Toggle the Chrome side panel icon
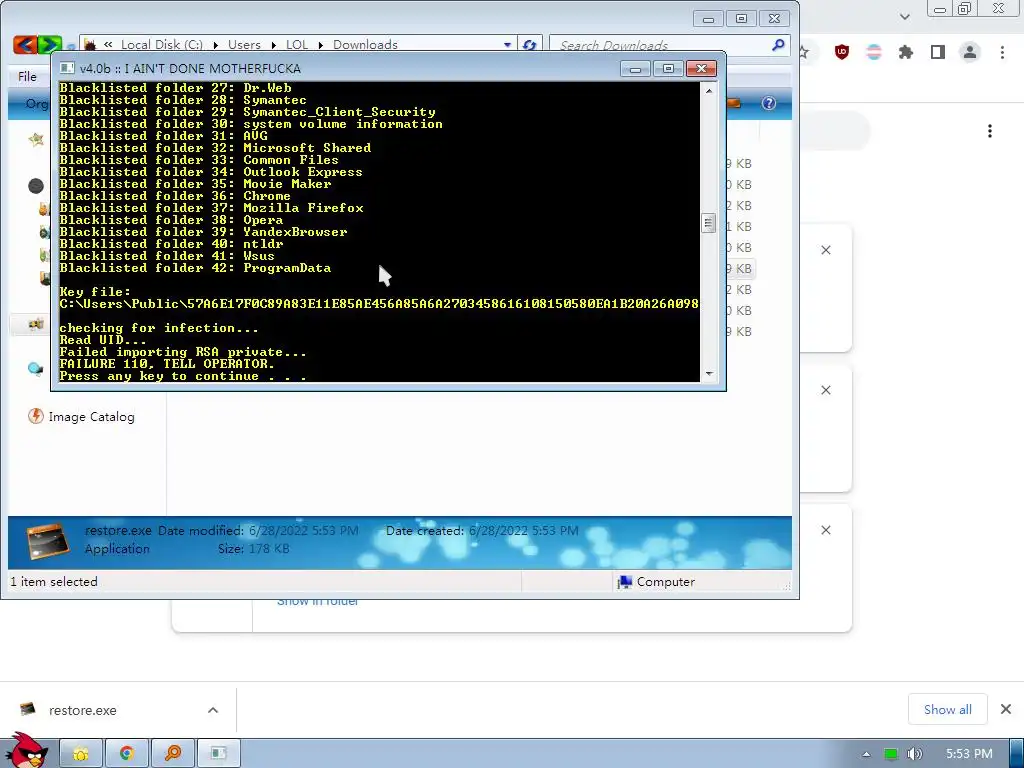The image size is (1024, 768). pyautogui.click(x=938, y=52)
